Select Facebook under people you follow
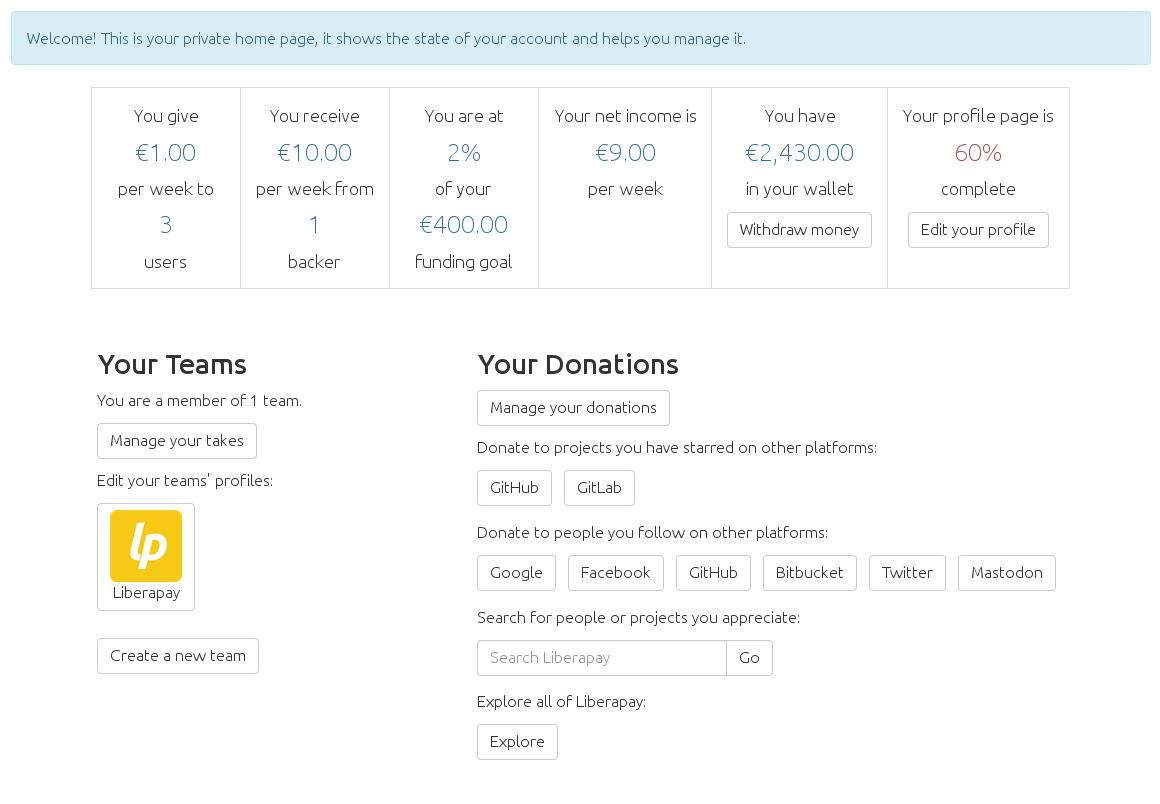The image size is (1160, 804). 615,573
